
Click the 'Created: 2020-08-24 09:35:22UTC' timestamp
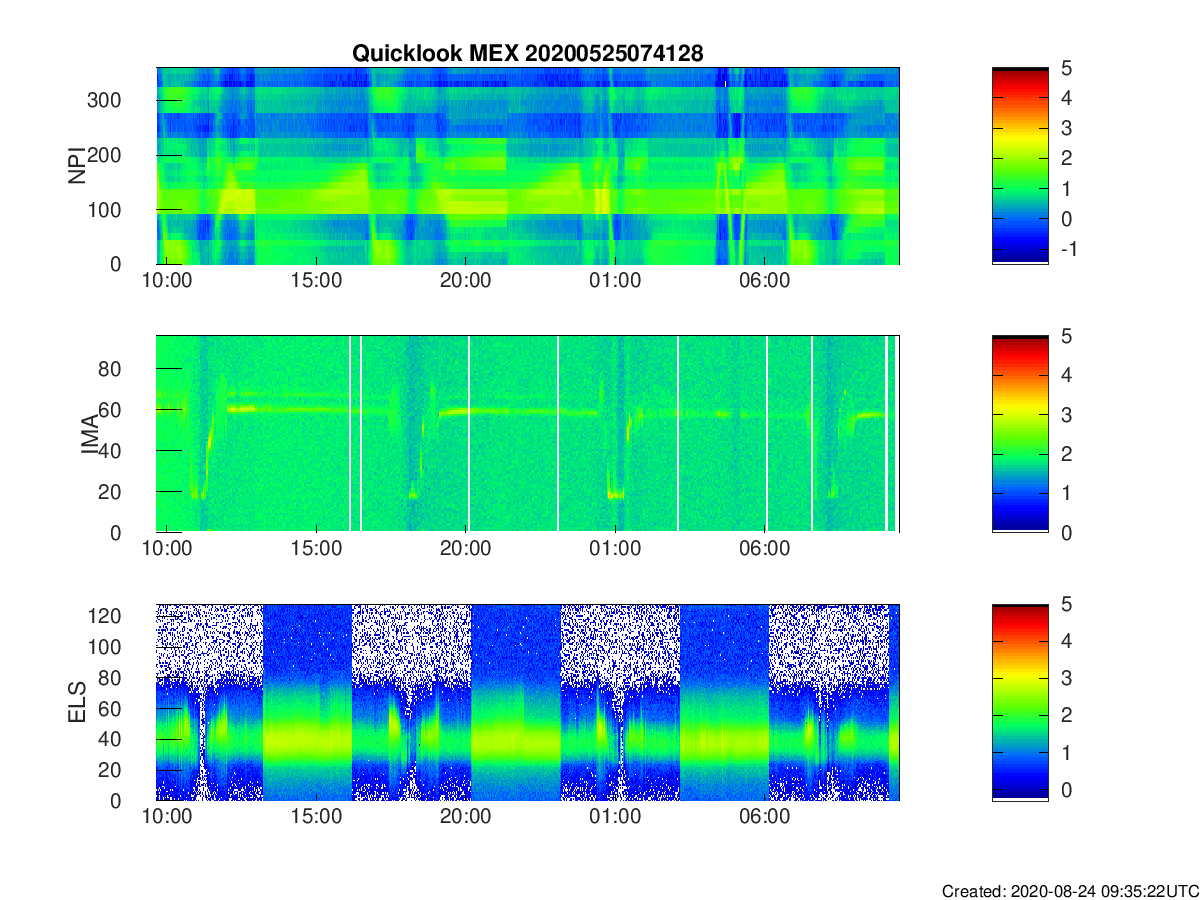coord(1069,891)
